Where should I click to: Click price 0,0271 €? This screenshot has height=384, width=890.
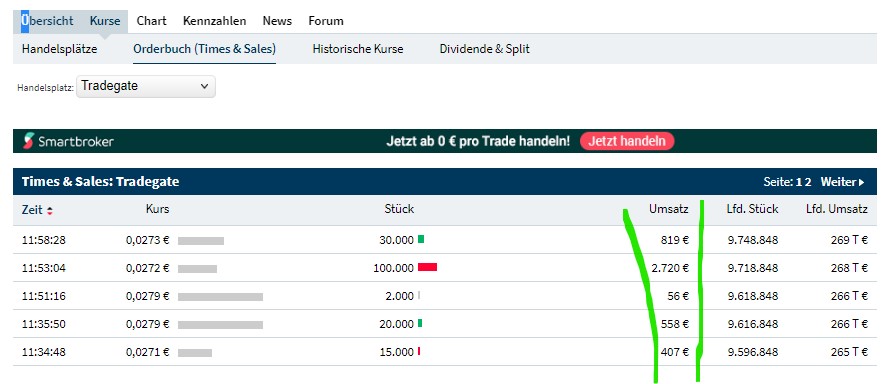148,352
